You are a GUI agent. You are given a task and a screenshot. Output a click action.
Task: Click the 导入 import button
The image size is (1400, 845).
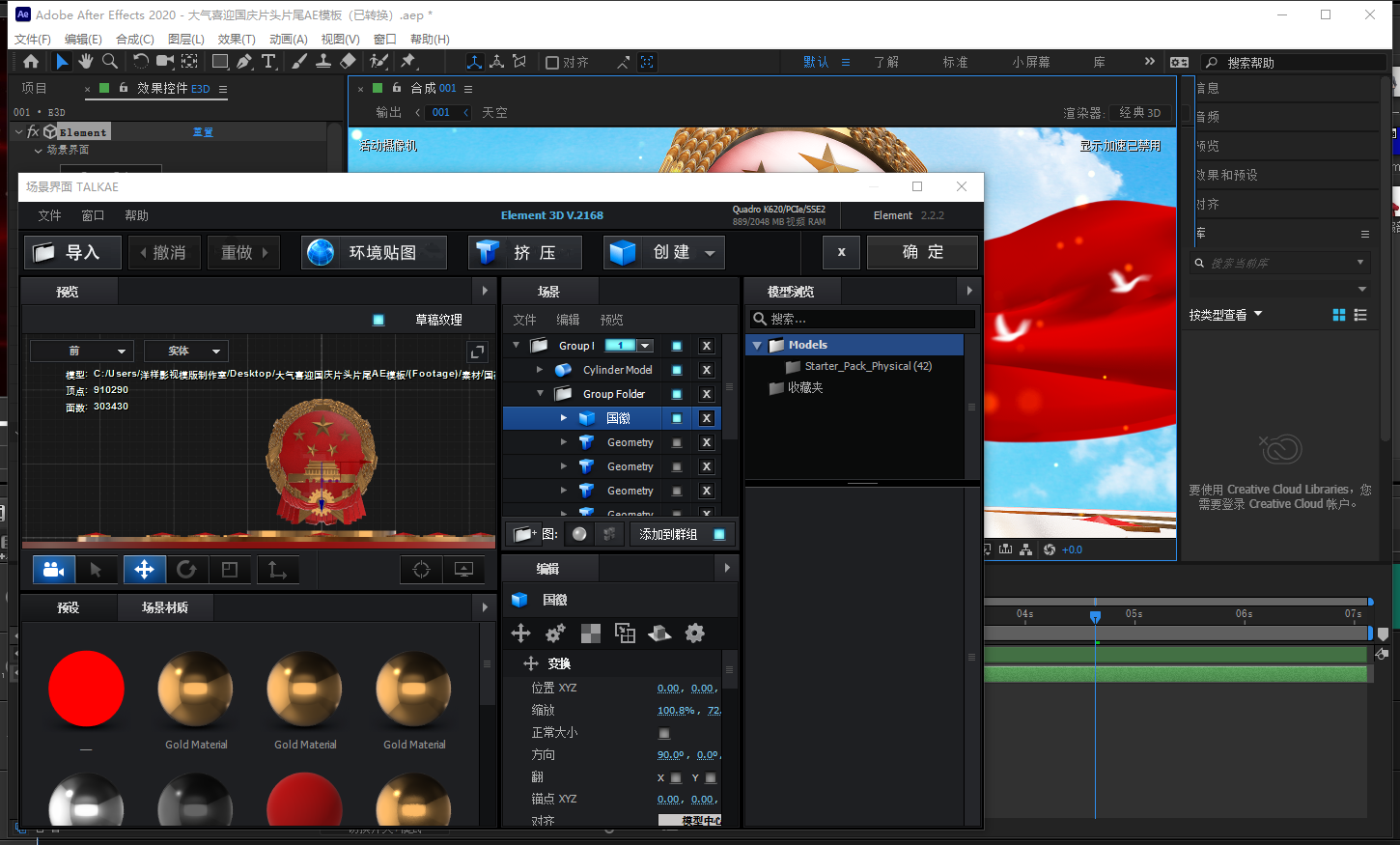click(72, 252)
